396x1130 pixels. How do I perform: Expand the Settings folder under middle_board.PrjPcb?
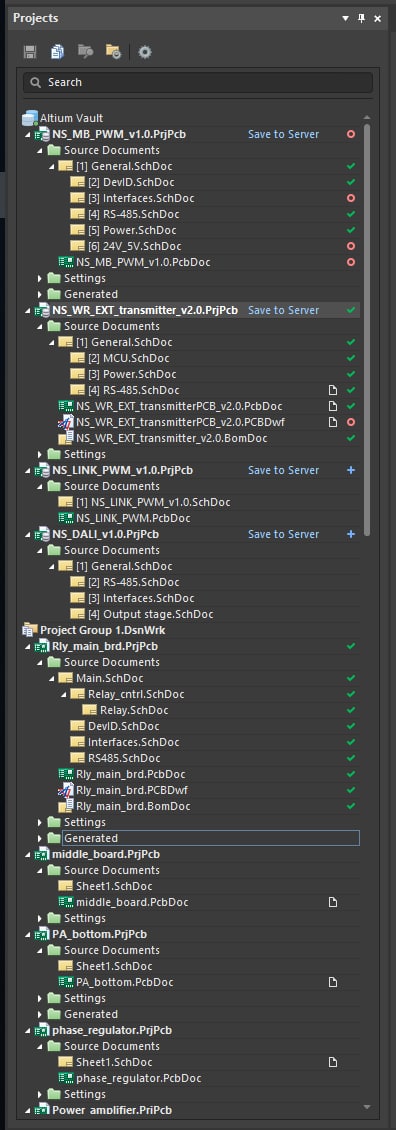pos(40,918)
